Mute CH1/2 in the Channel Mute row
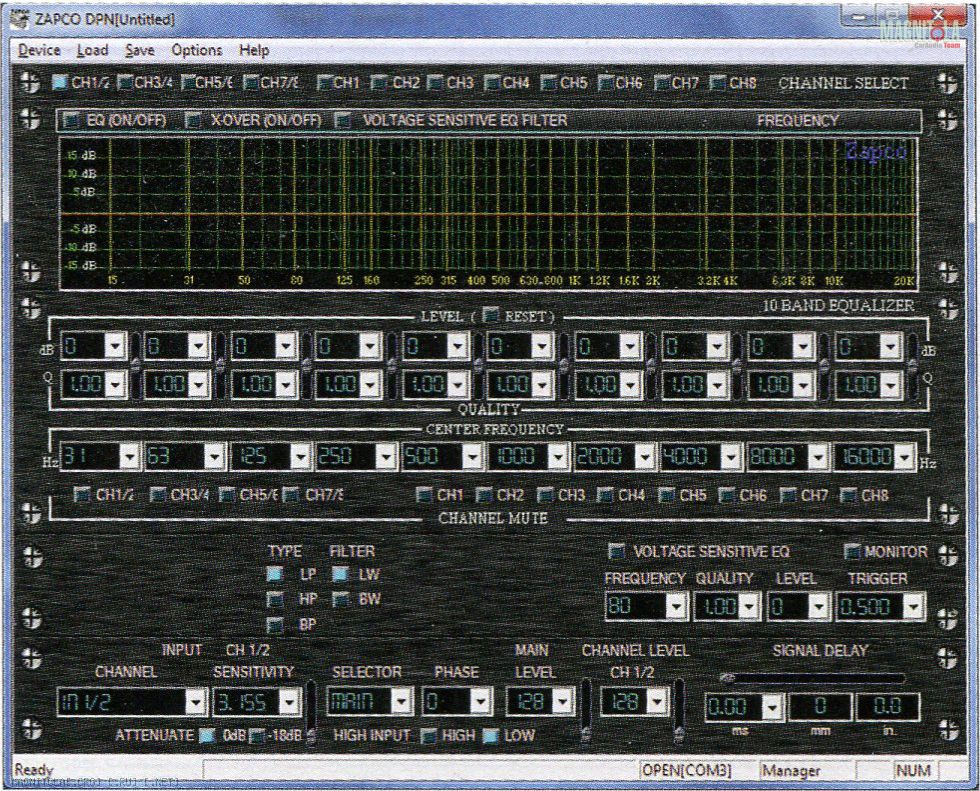Image resolution: width=980 pixels, height=791 pixels. click(81, 495)
